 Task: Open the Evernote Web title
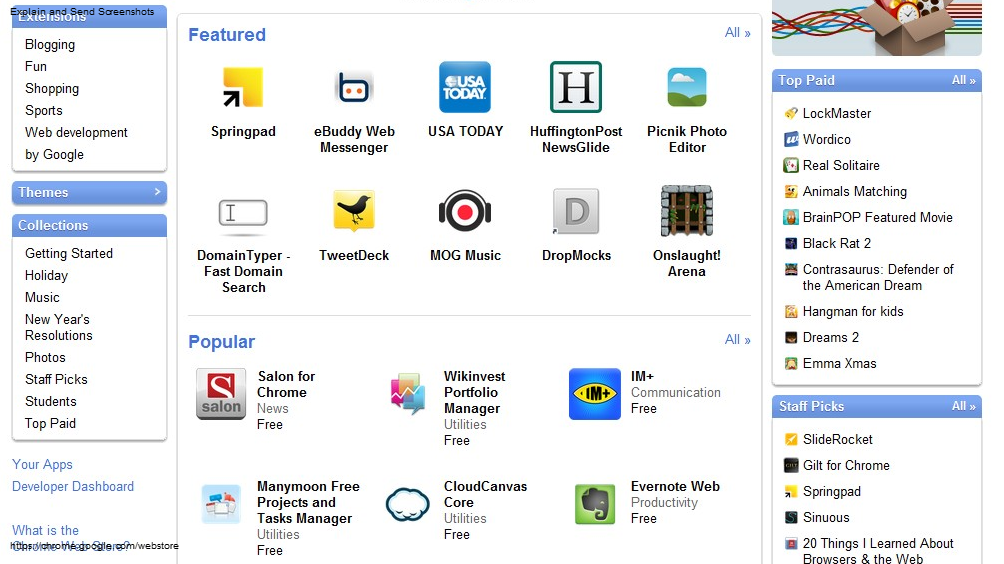675,487
